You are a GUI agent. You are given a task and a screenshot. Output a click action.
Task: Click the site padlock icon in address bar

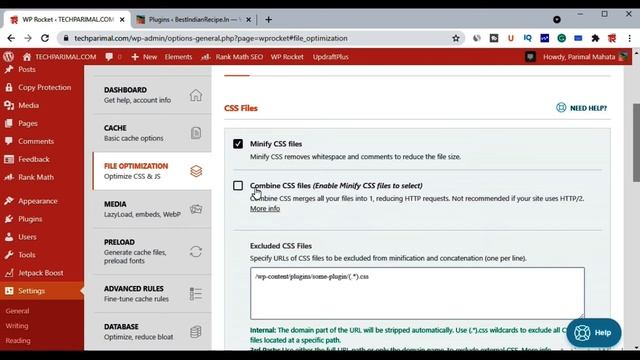click(65, 38)
